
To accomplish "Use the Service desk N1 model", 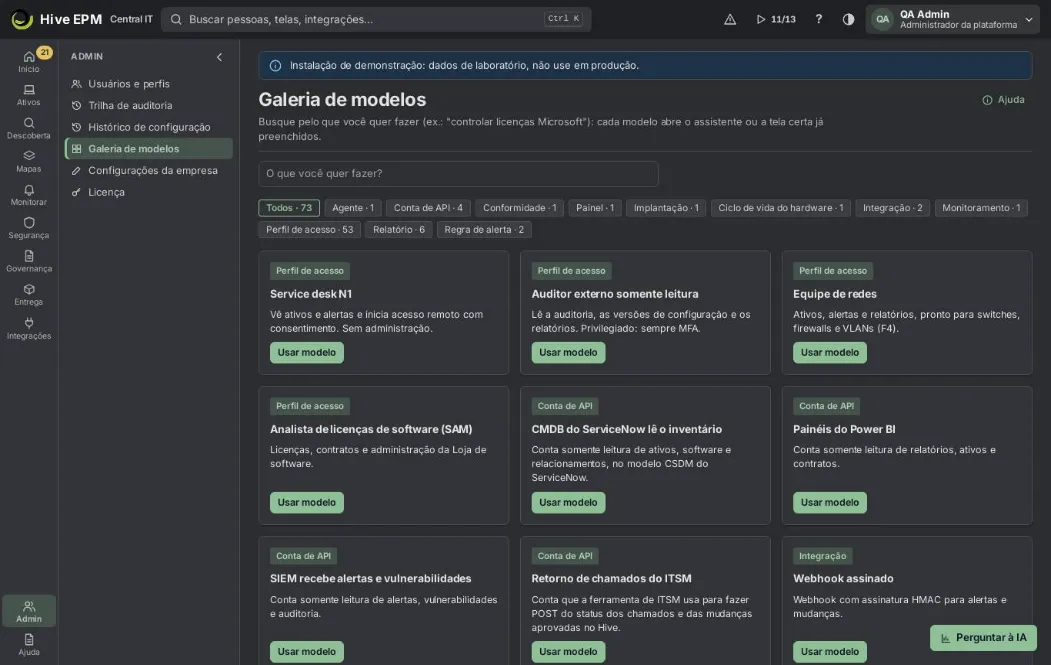I will [x=307, y=353].
